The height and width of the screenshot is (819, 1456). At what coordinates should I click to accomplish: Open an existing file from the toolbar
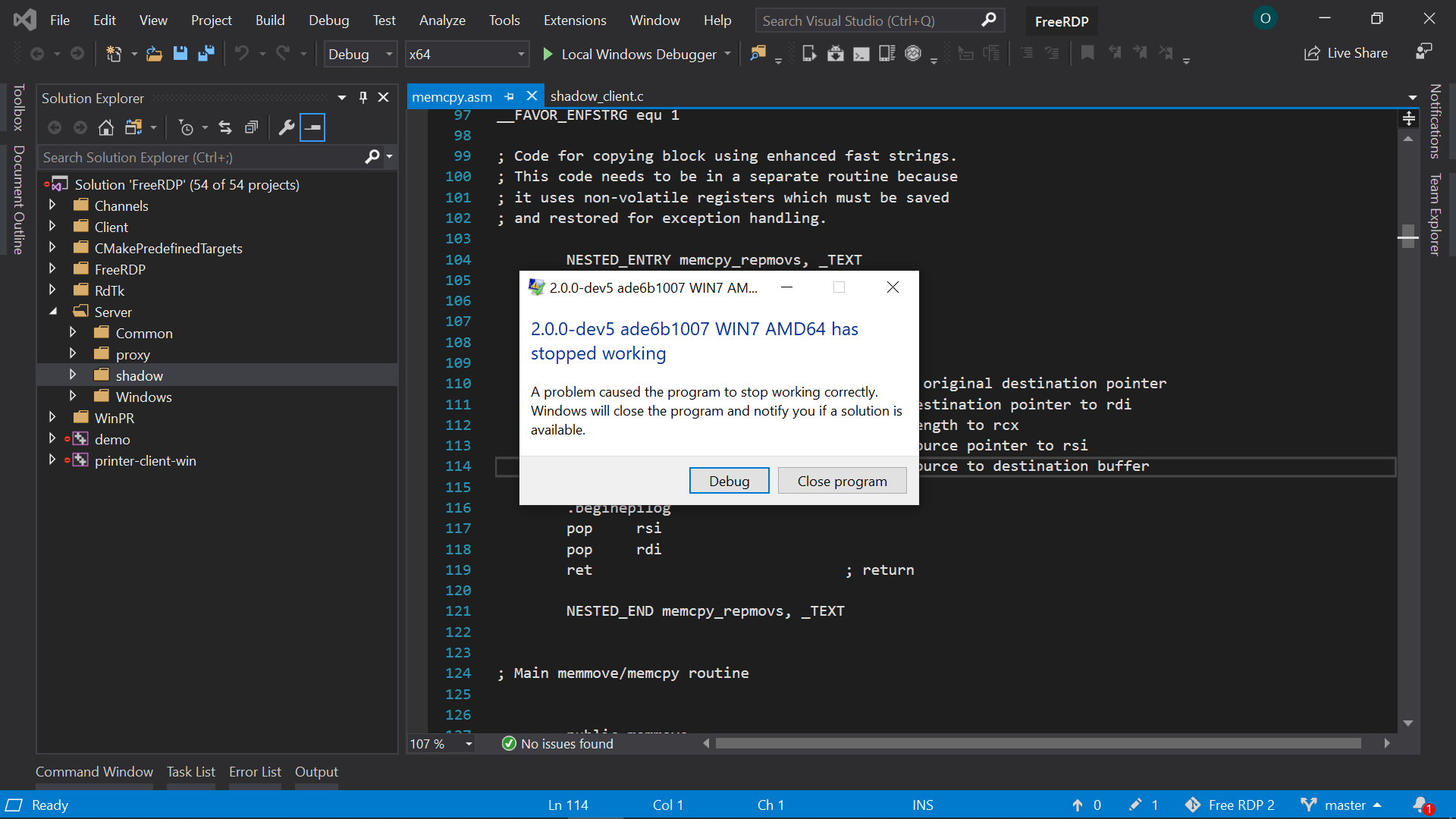[154, 53]
